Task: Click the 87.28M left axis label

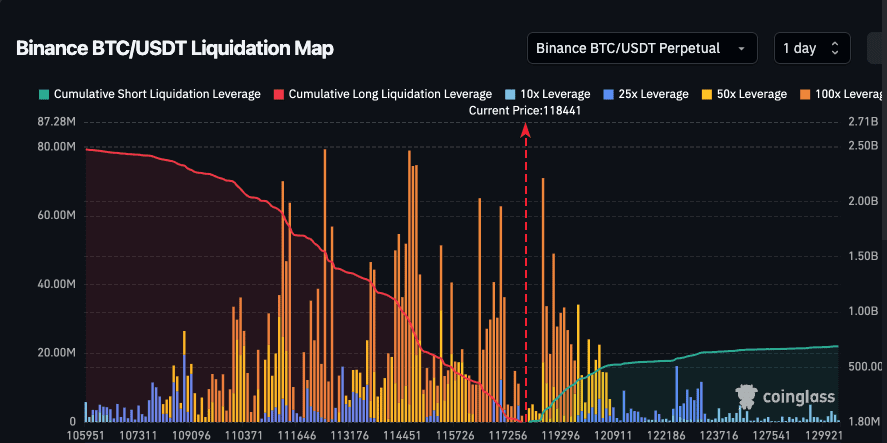Action: [x=59, y=122]
